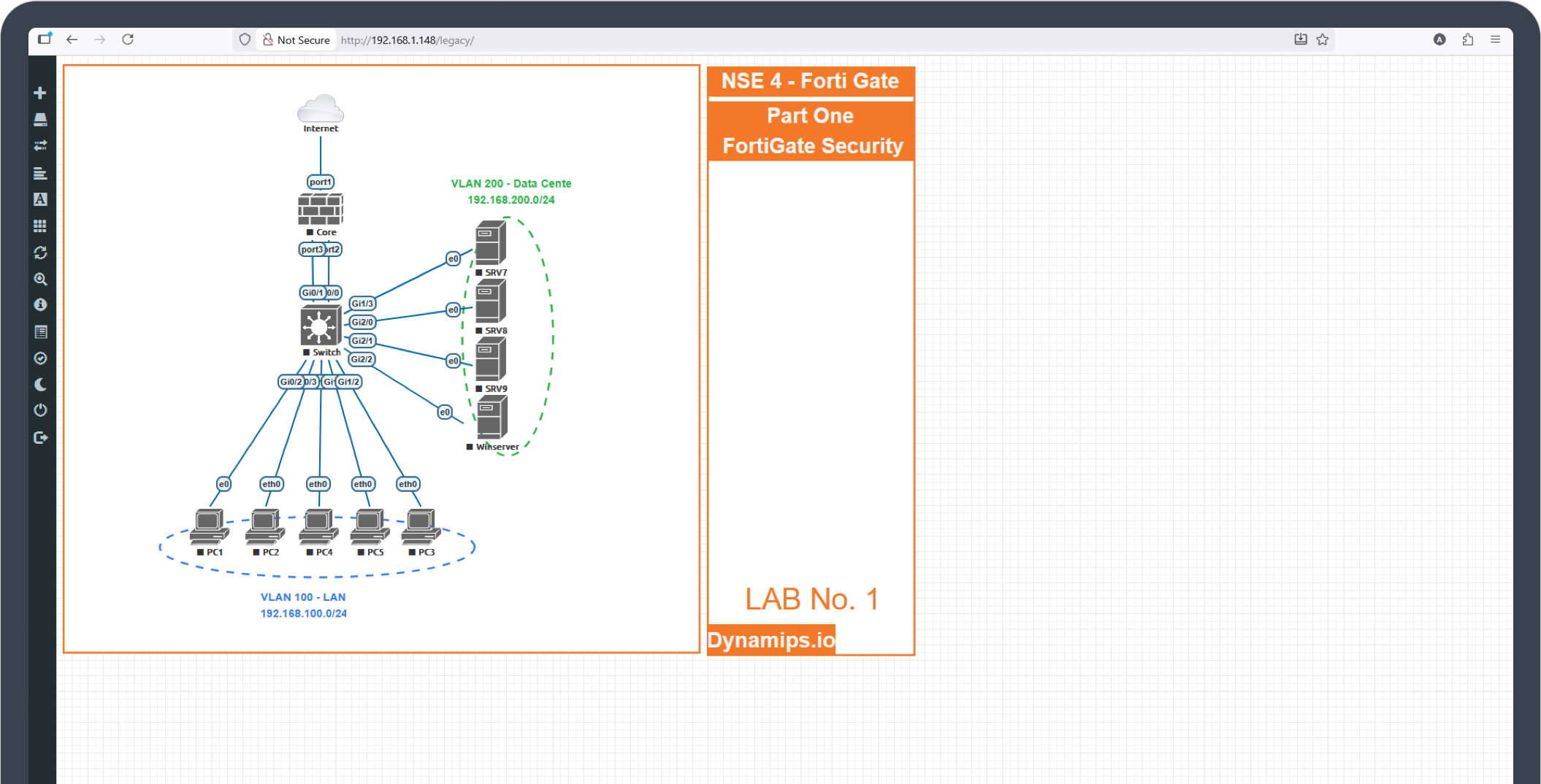The height and width of the screenshot is (784, 1541).
Task: Bookmark this page with star icon
Action: (x=1323, y=39)
